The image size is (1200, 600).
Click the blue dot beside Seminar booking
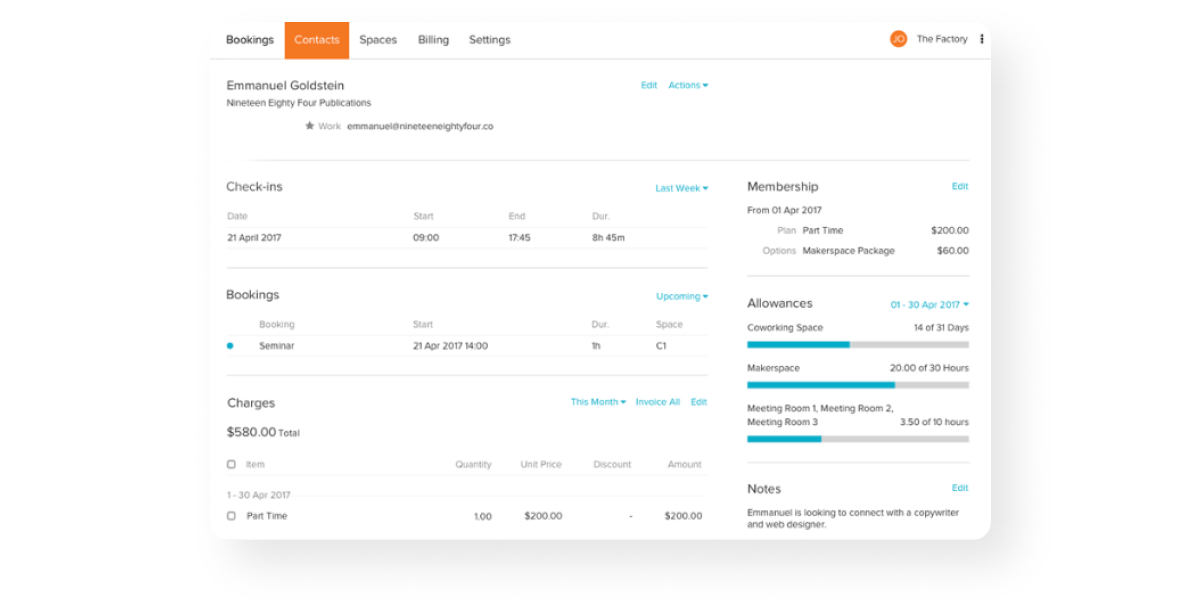click(230, 346)
